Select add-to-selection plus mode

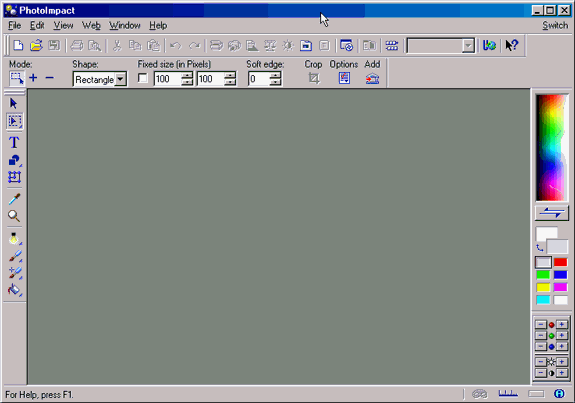point(33,78)
